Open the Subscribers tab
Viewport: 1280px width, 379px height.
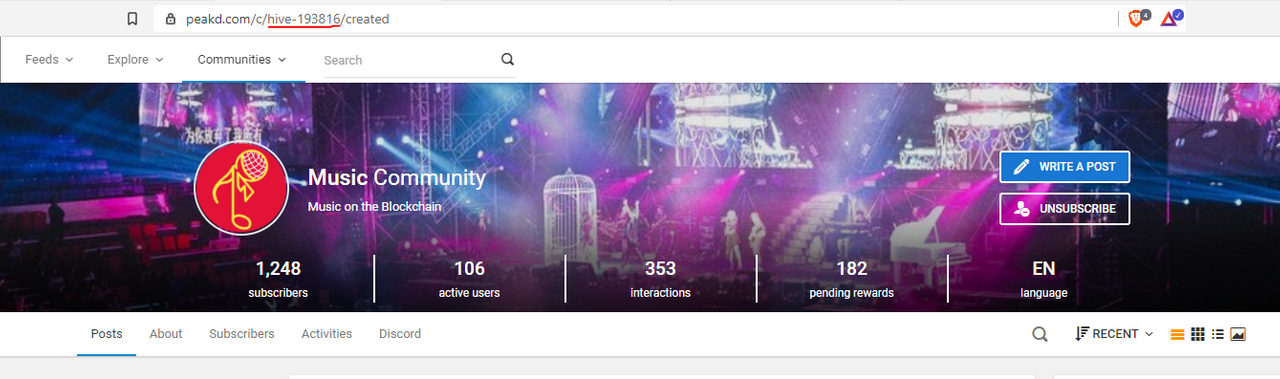click(x=242, y=334)
